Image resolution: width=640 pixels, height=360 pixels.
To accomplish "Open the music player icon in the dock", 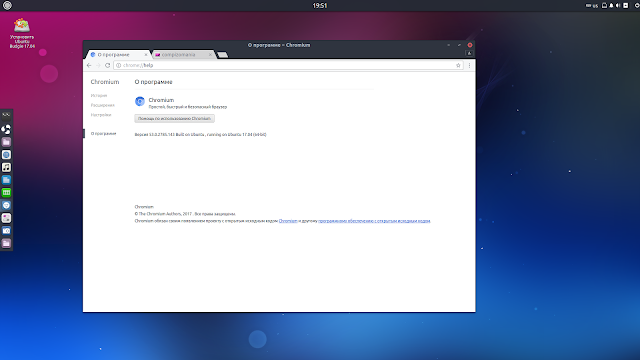I will click(6, 167).
